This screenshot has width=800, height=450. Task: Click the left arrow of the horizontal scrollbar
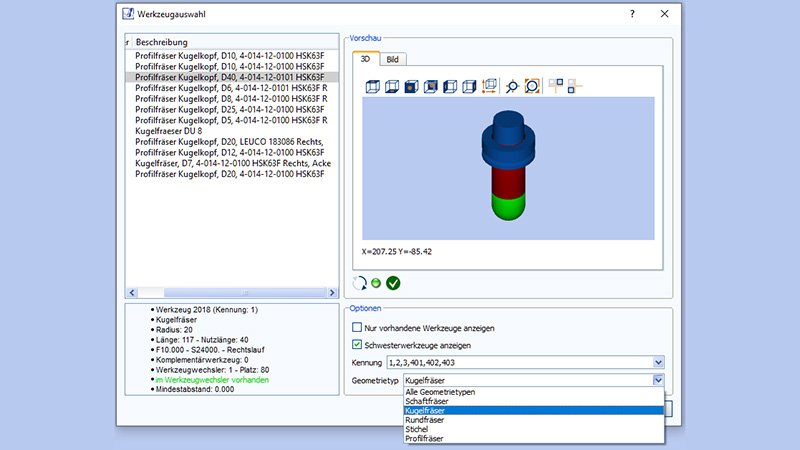click(x=132, y=292)
